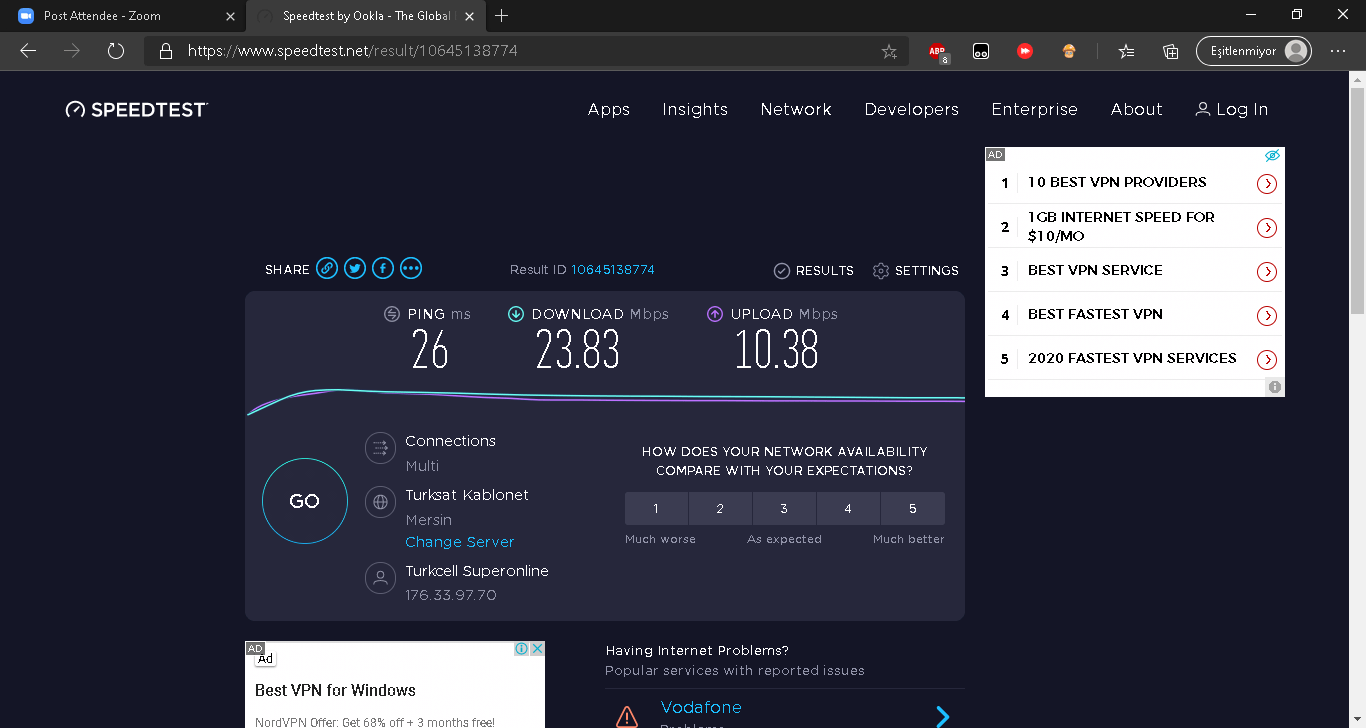Open the Insights menu

[x=695, y=110]
